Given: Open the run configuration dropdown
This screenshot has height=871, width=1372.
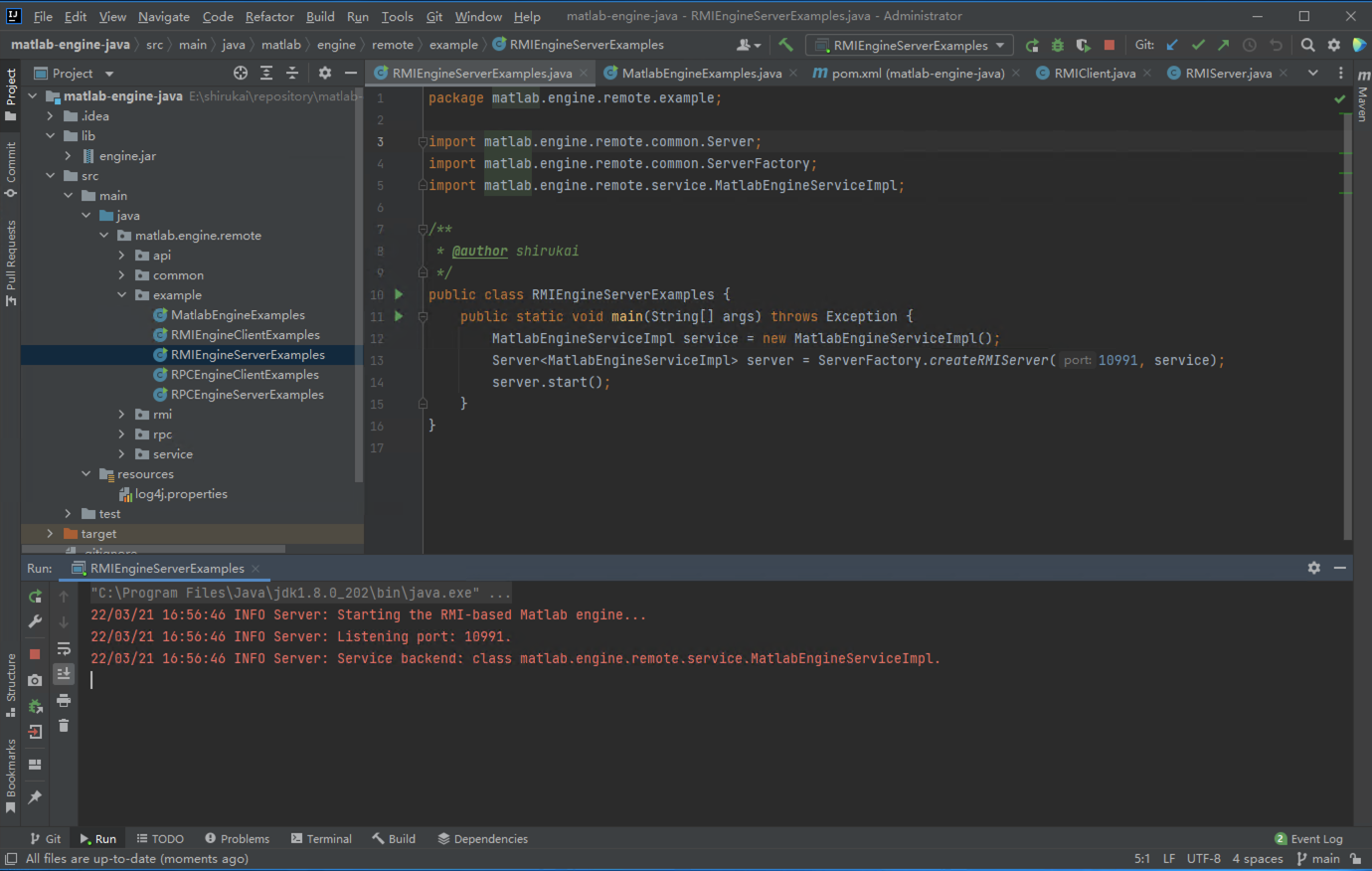Looking at the screenshot, I should click(x=910, y=45).
